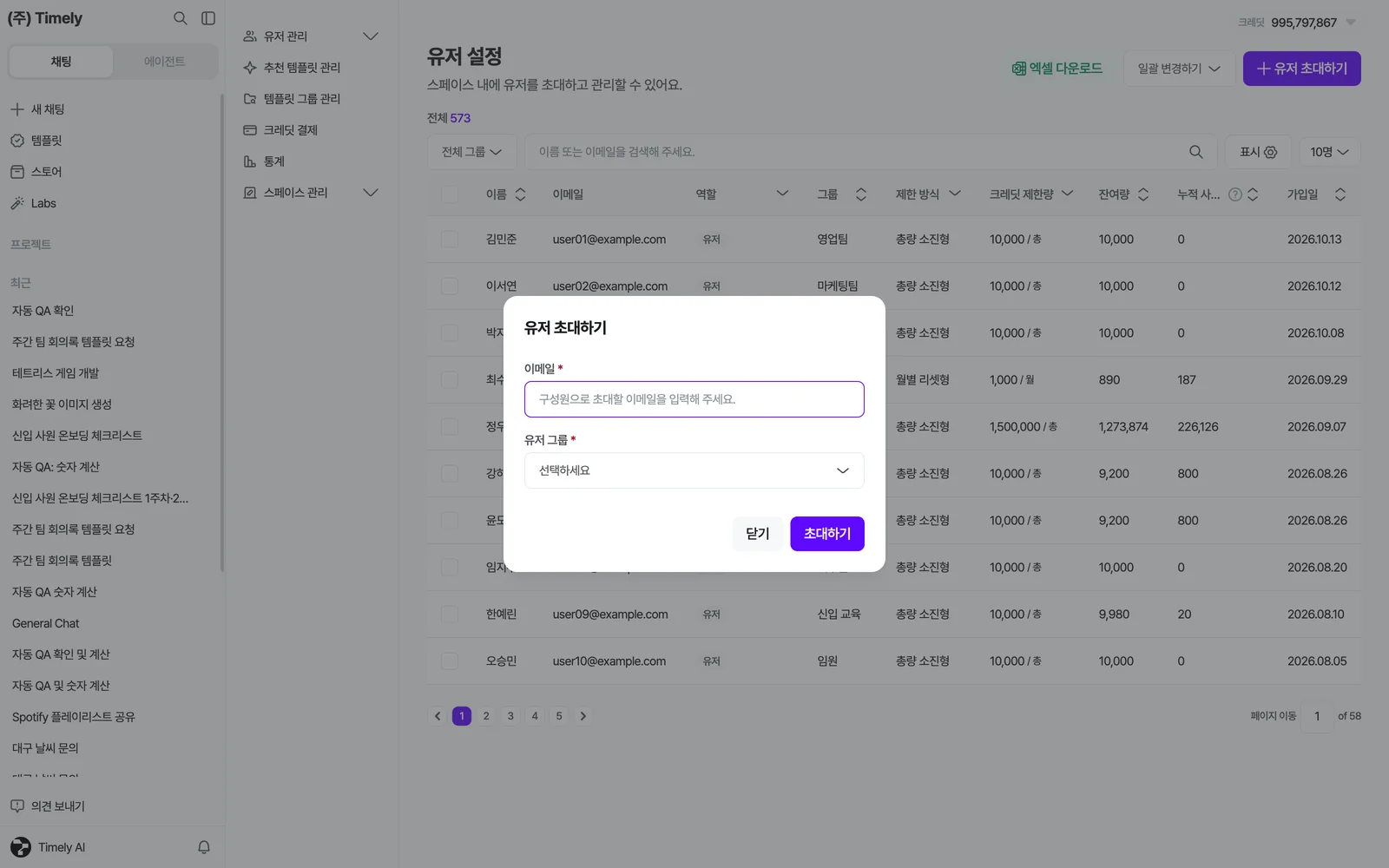
Task: Sort by 이름 column arrows
Action: point(520,194)
